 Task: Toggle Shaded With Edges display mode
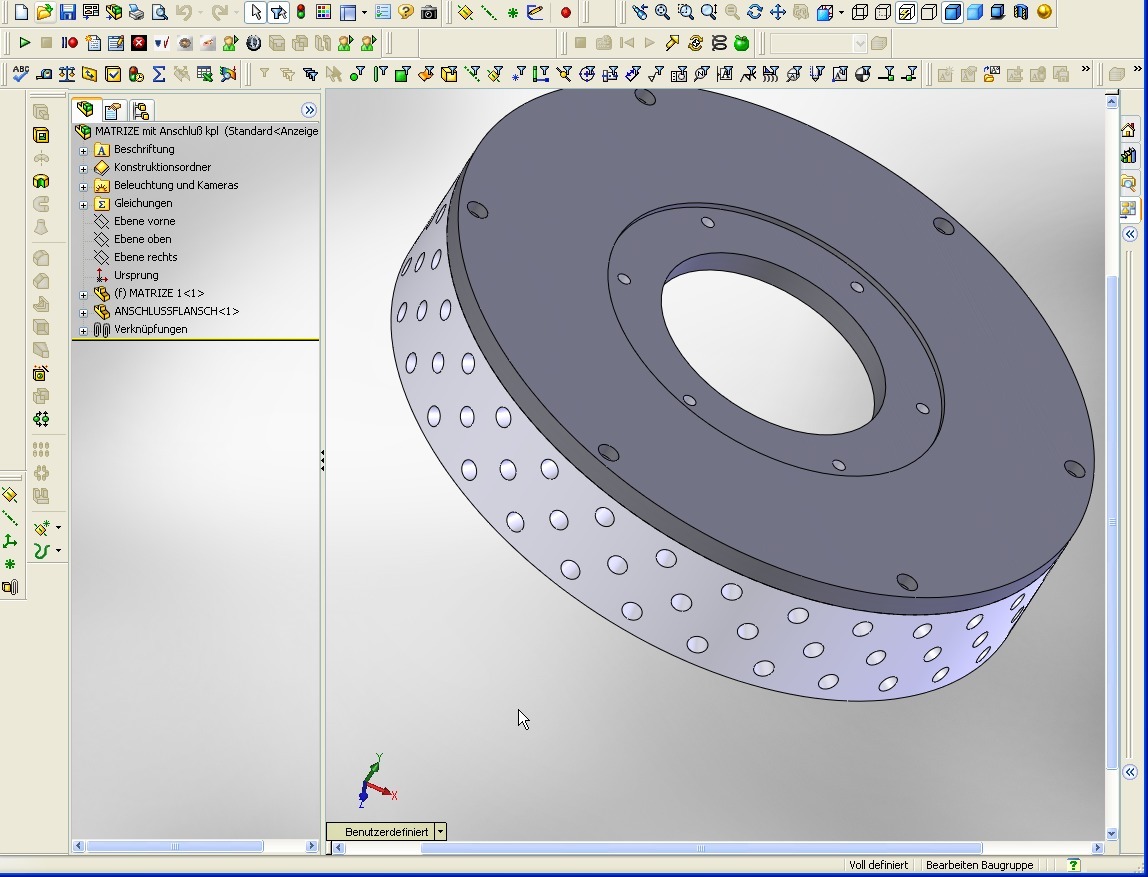tap(952, 13)
